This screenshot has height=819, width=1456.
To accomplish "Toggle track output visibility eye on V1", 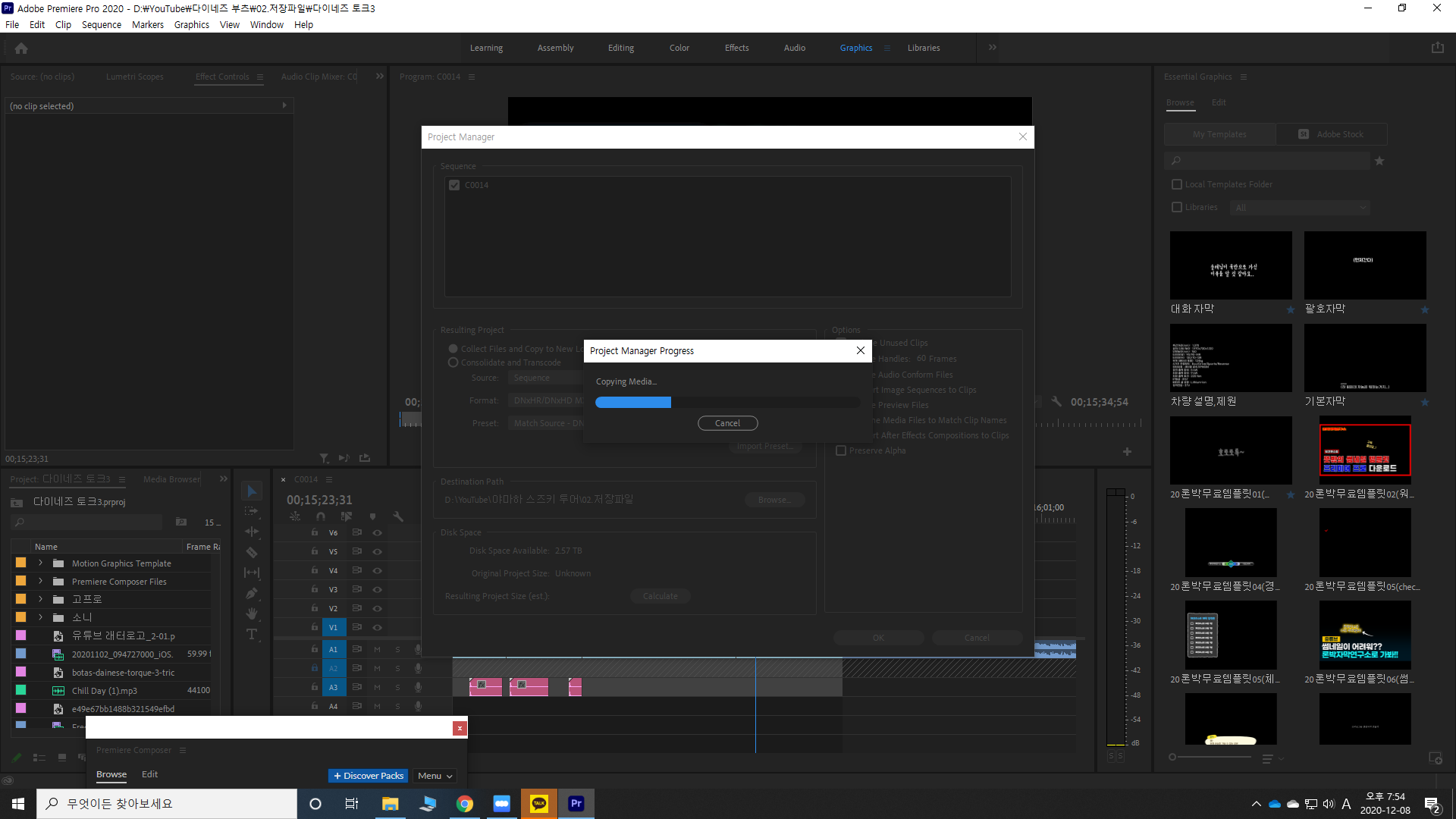I will pos(377,627).
